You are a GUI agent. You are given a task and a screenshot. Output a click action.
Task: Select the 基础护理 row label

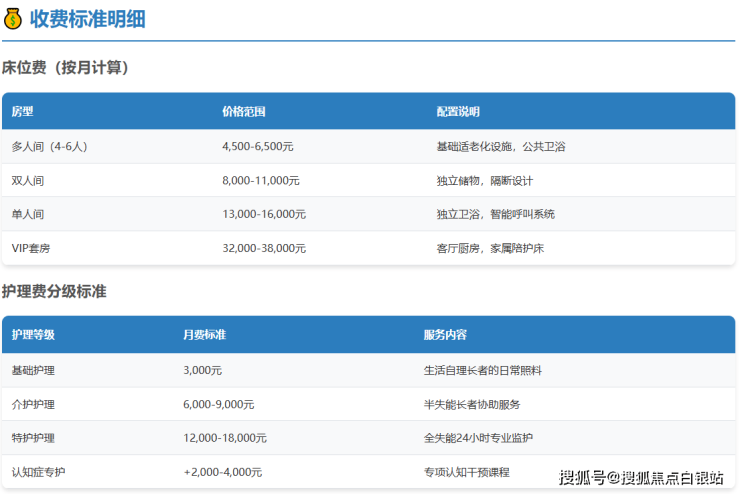33,370
